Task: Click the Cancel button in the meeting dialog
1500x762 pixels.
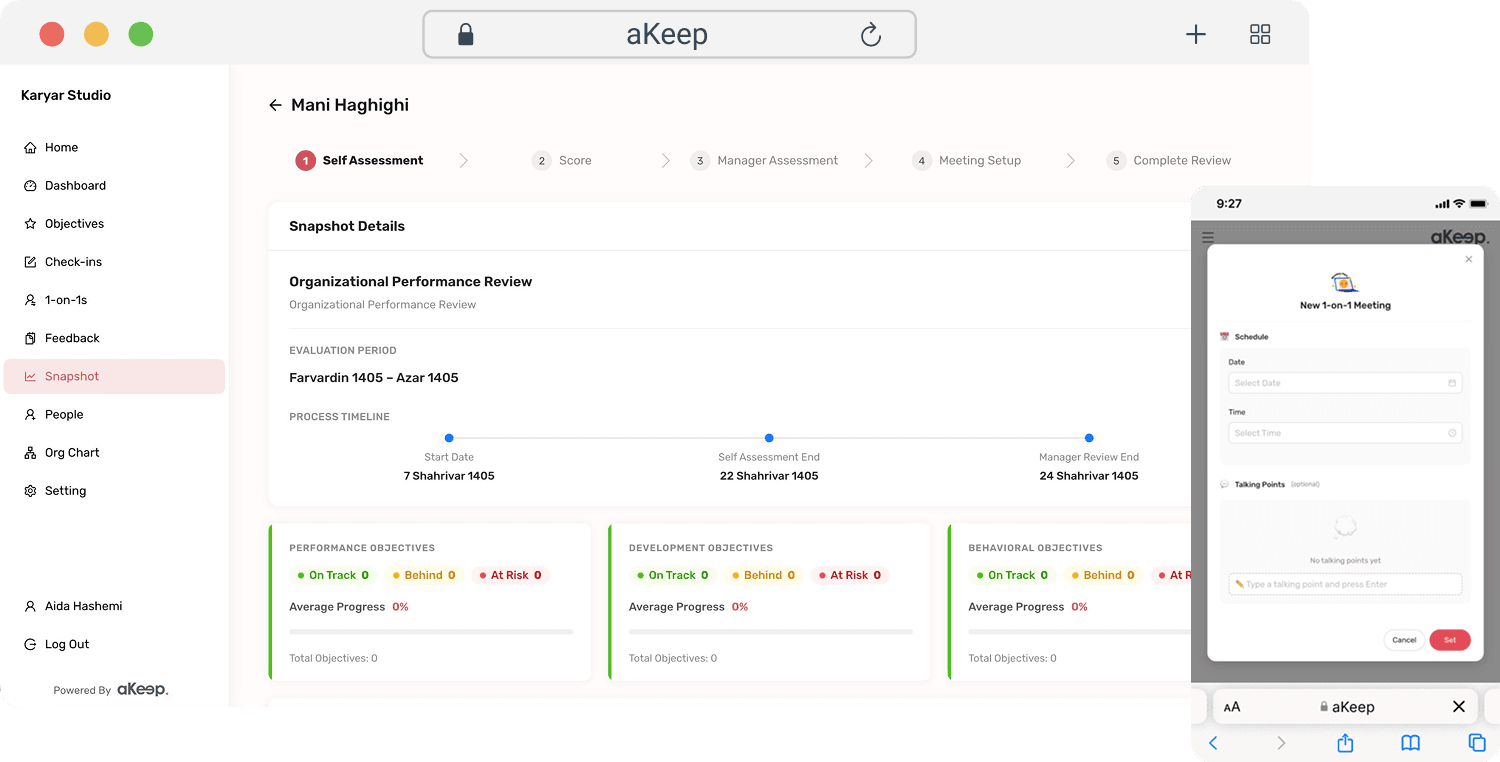Action: click(x=1404, y=640)
